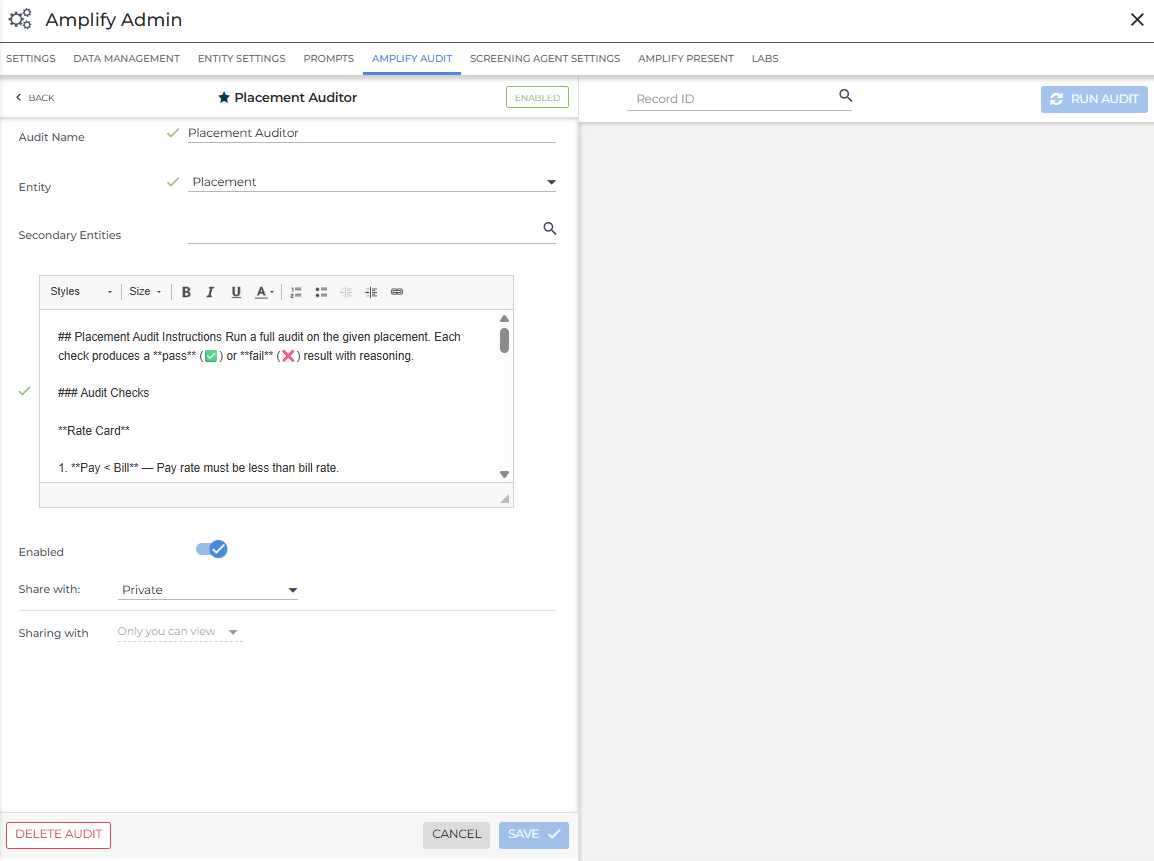This screenshot has width=1154, height=861.
Task: Insert a numbered list
Action: point(296,292)
